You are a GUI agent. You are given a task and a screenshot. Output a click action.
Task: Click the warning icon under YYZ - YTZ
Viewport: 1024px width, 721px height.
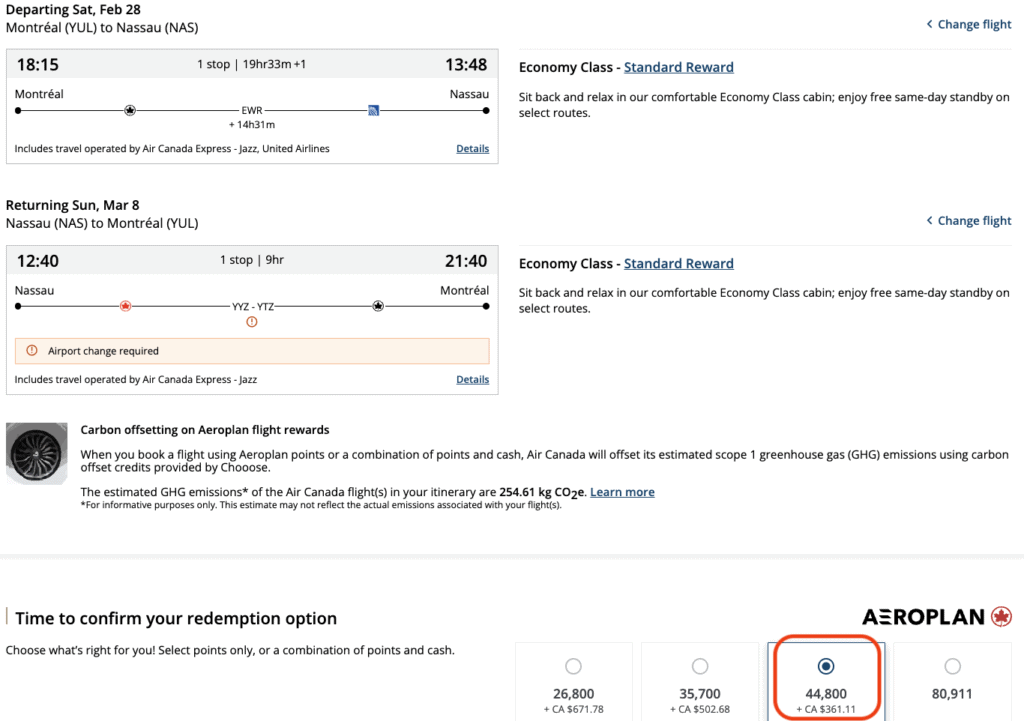[252, 322]
